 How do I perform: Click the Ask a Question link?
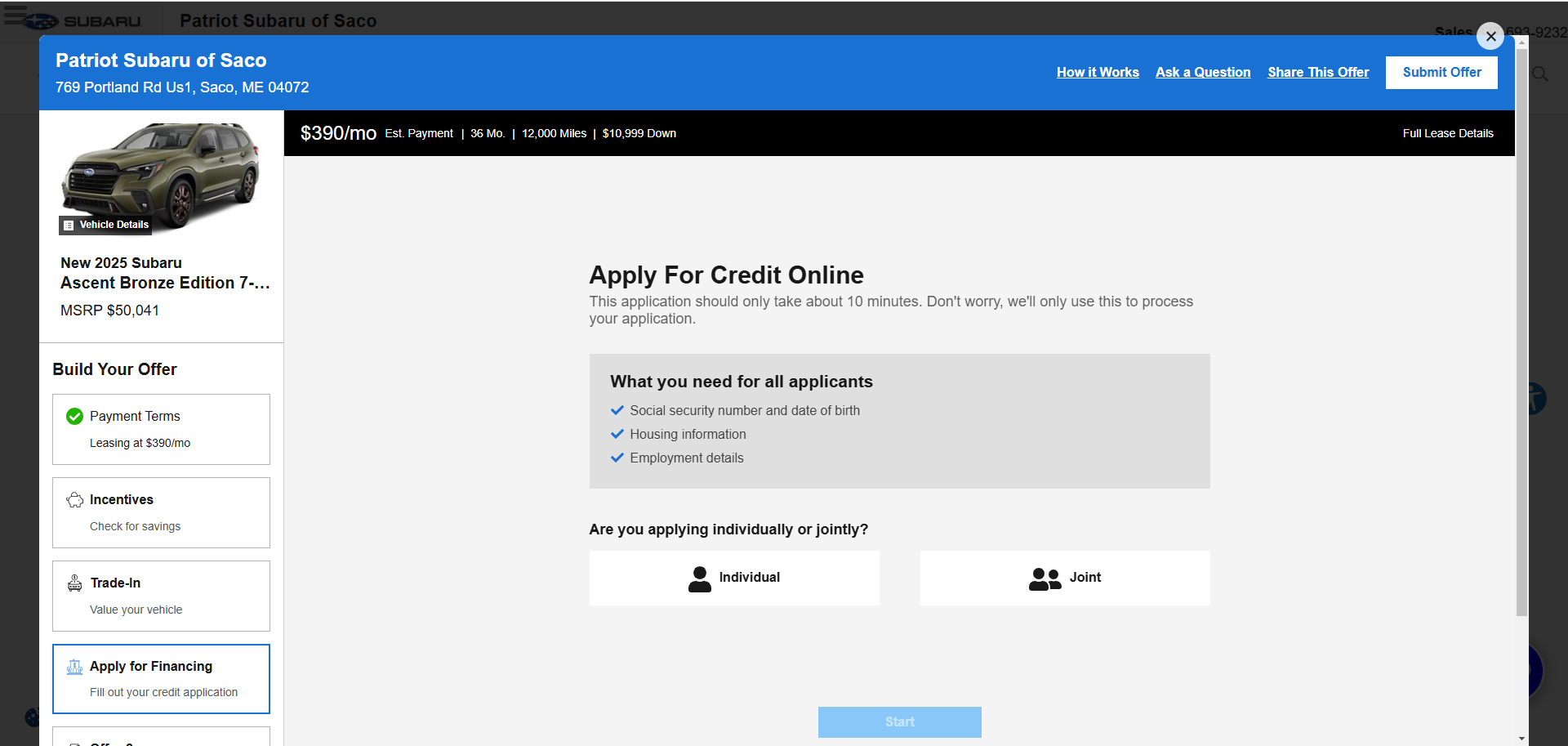1203,72
